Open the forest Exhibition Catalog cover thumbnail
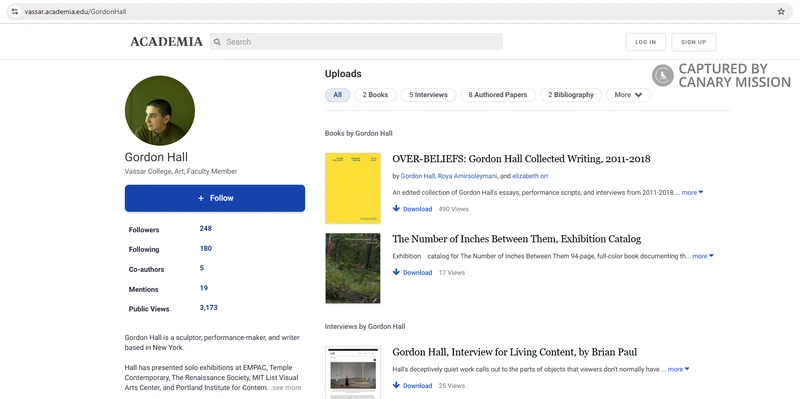800x399 pixels. tap(353, 268)
